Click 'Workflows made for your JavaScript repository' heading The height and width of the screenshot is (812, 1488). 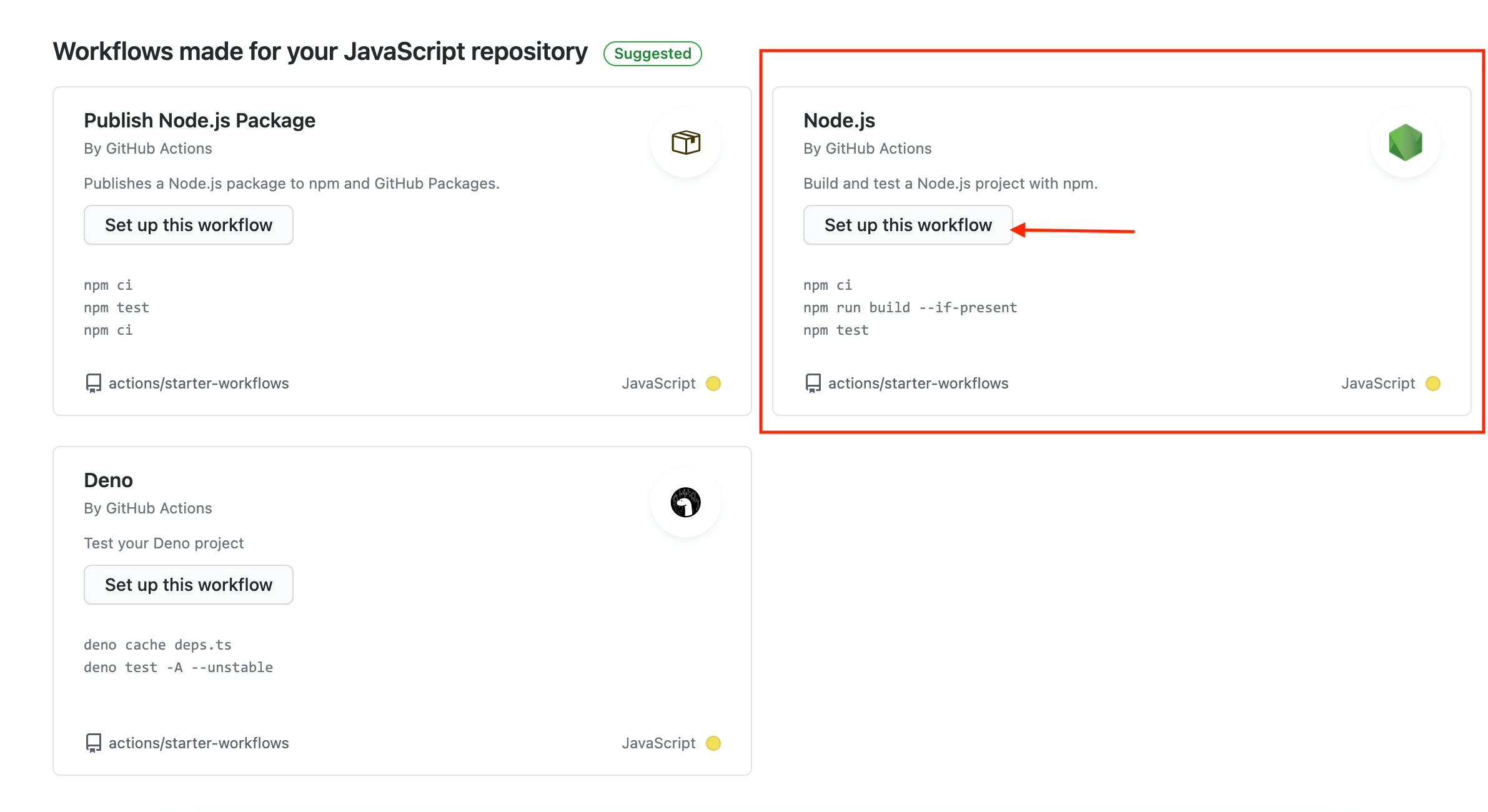click(x=320, y=52)
